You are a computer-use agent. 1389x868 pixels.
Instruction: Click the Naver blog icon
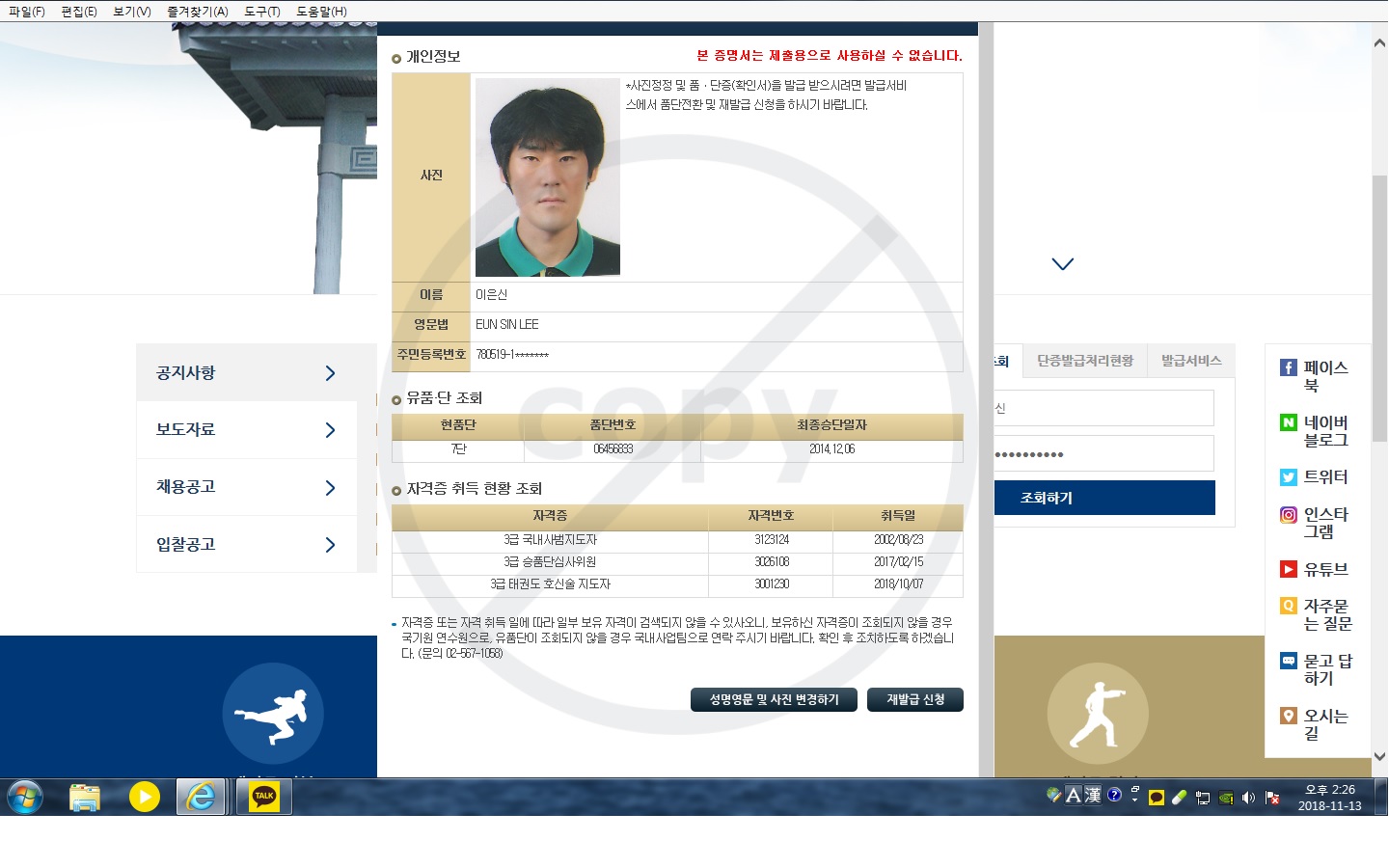click(1288, 422)
